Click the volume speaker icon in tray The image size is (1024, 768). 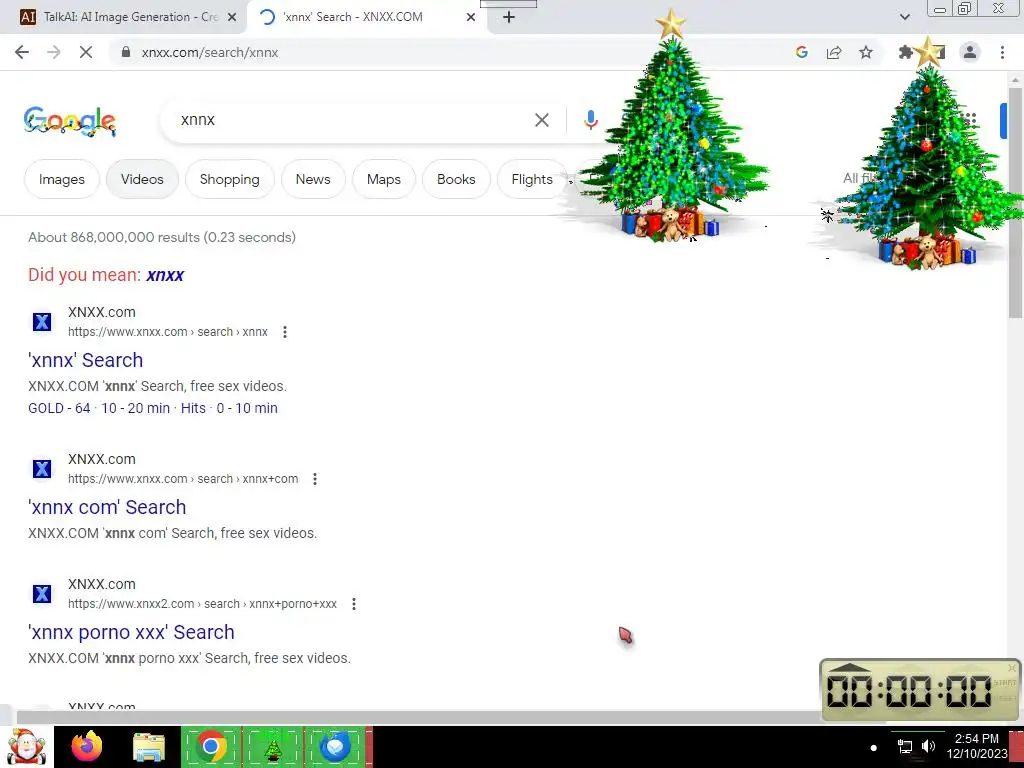(x=928, y=746)
